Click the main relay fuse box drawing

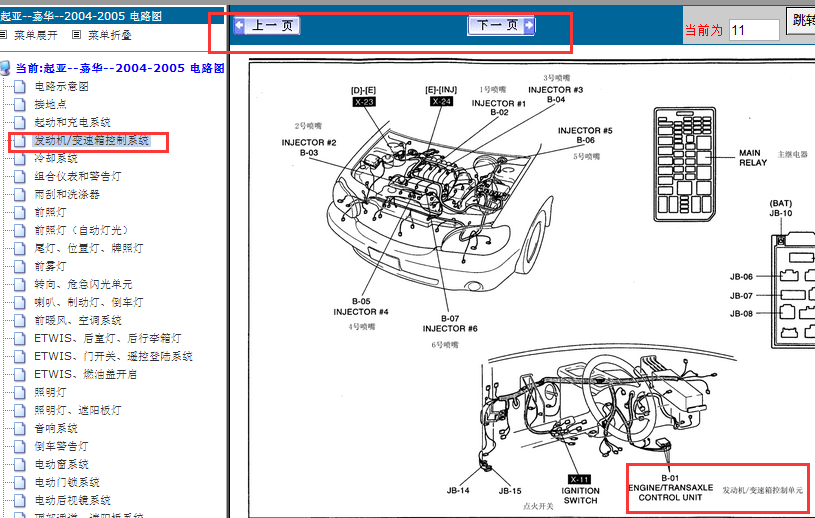click(685, 164)
